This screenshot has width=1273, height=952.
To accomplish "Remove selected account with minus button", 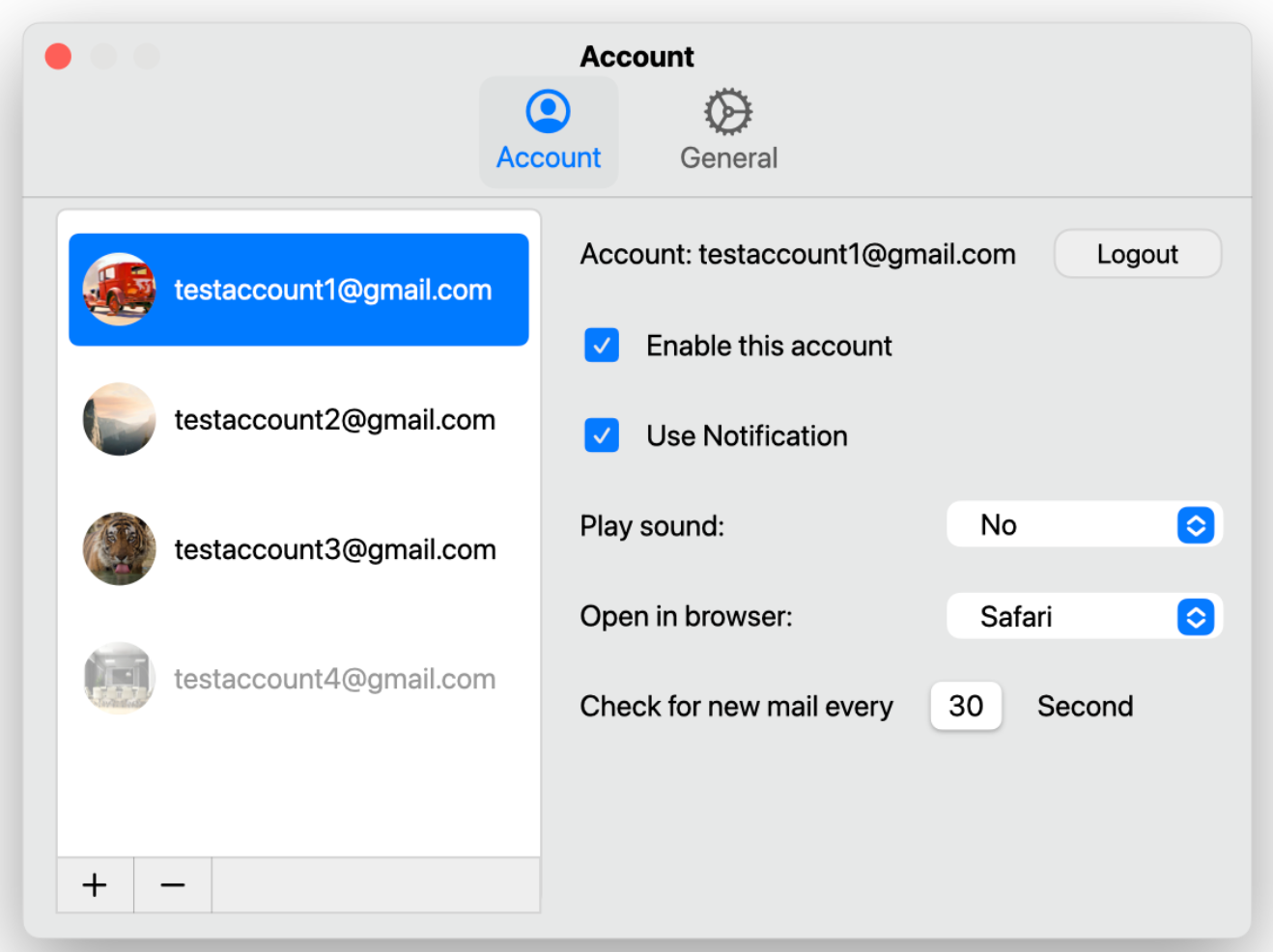I will tap(172, 884).
